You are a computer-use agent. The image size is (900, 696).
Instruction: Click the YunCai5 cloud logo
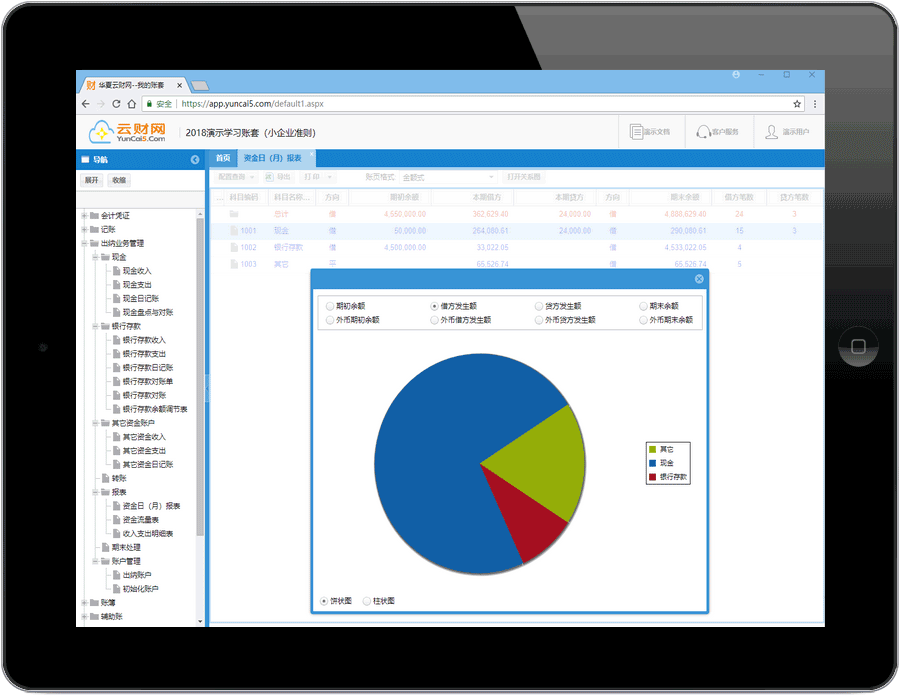[x=127, y=132]
